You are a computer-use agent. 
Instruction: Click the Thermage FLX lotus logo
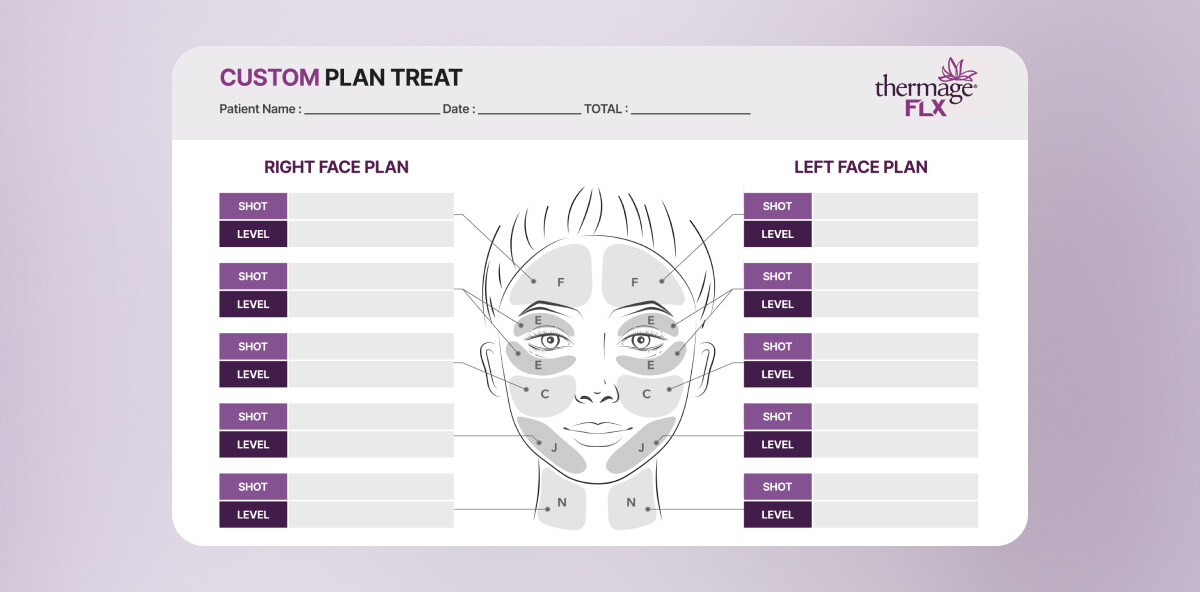click(925, 88)
